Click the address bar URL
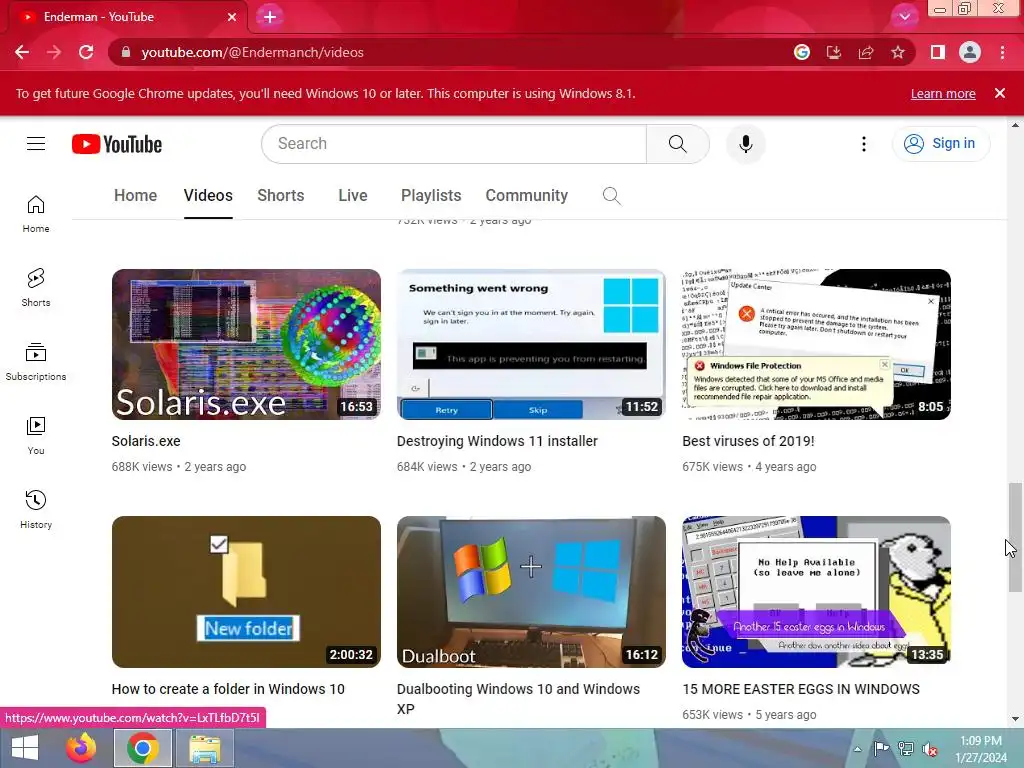Image resolution: width=1024 pixels, height=768 pixels. coord(253,52)
